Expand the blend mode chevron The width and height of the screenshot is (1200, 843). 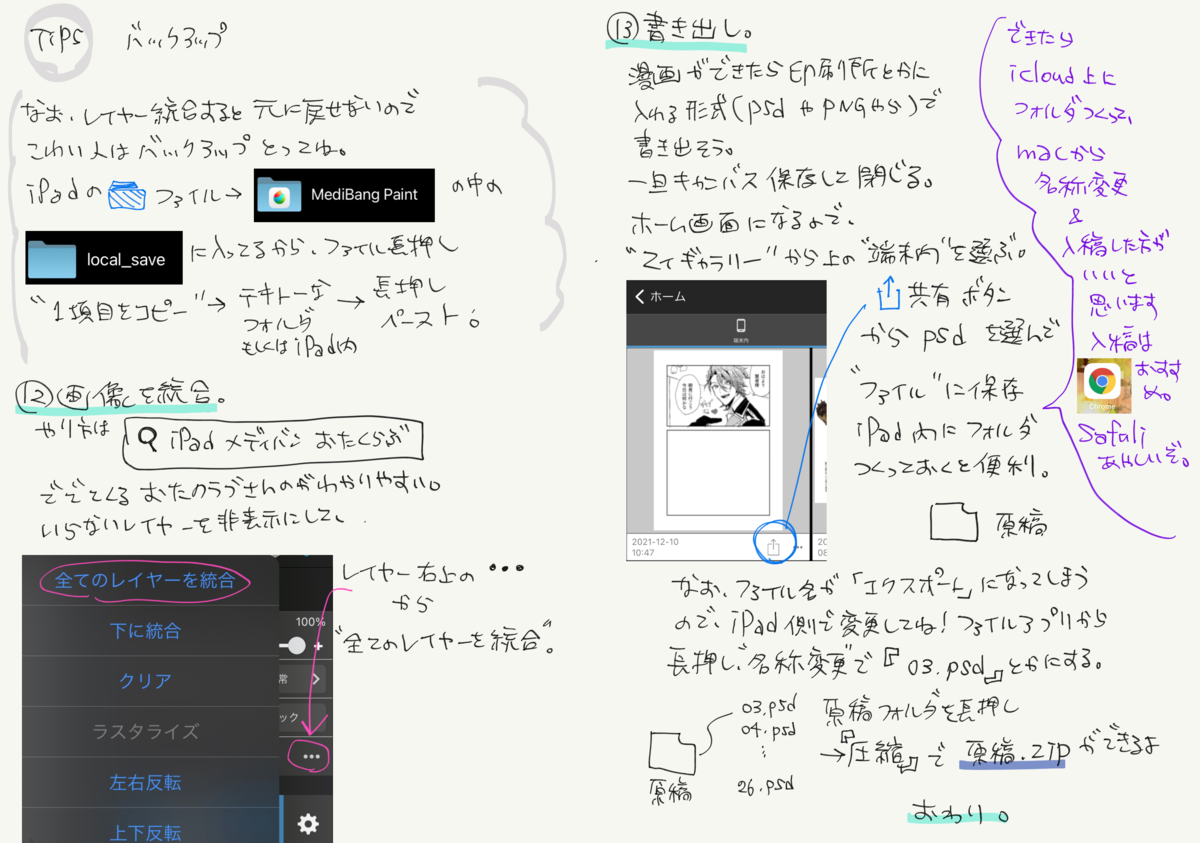(317, 680)
